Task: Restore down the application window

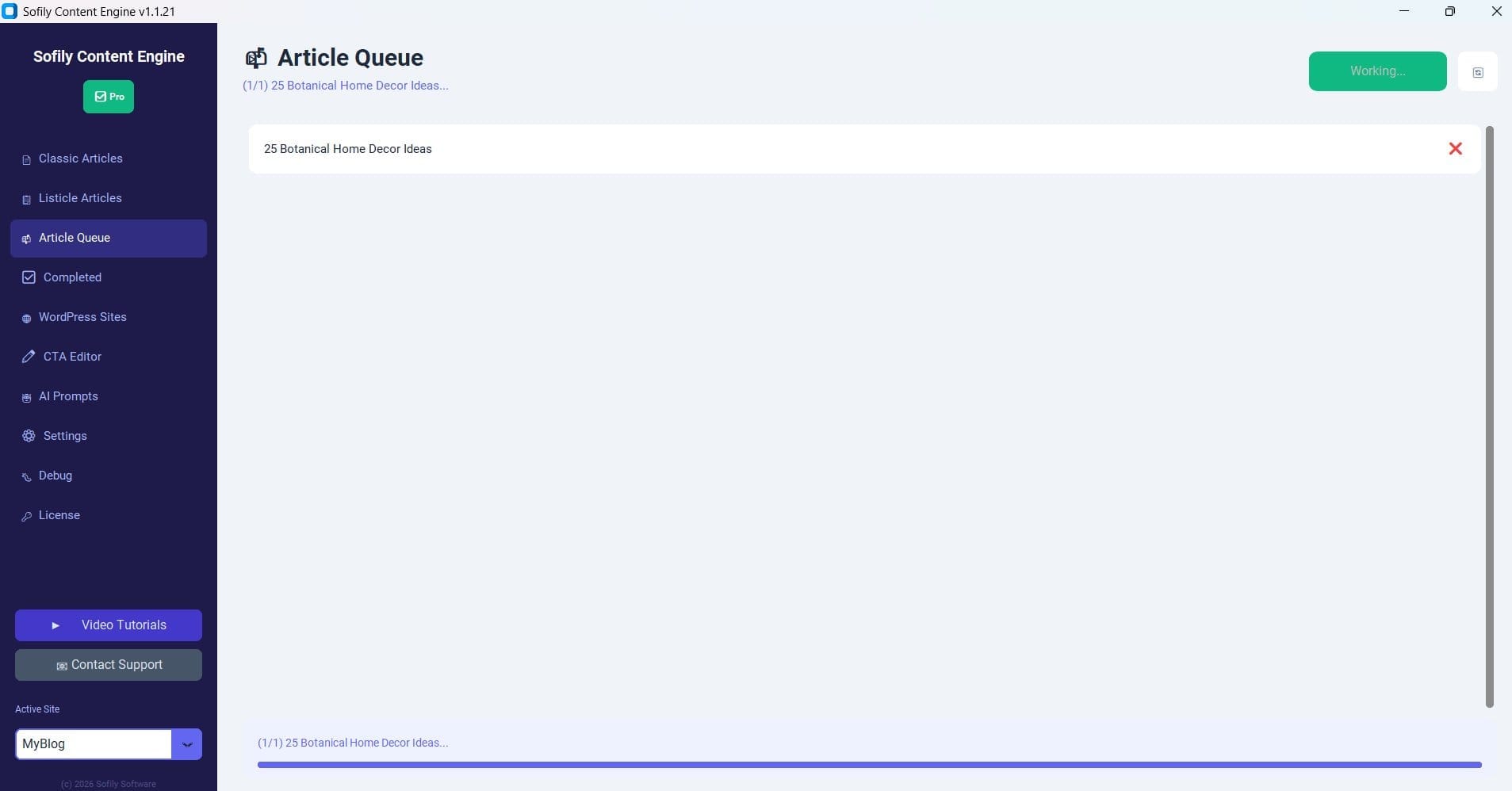Action: point(1449,11)
